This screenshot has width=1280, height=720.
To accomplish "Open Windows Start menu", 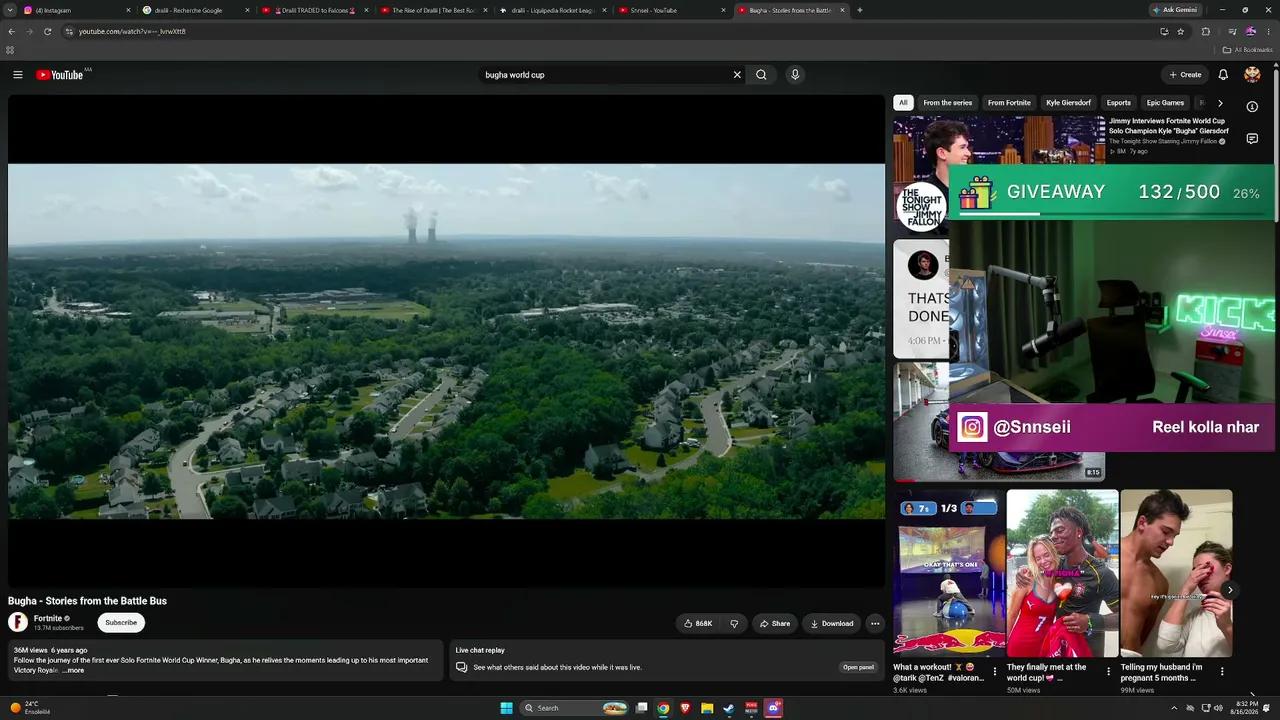I will [x=506, y=708].
